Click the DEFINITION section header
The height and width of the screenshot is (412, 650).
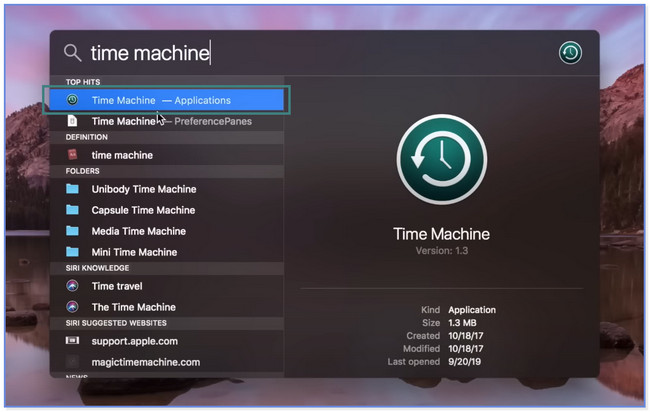[x=87, y=137]
